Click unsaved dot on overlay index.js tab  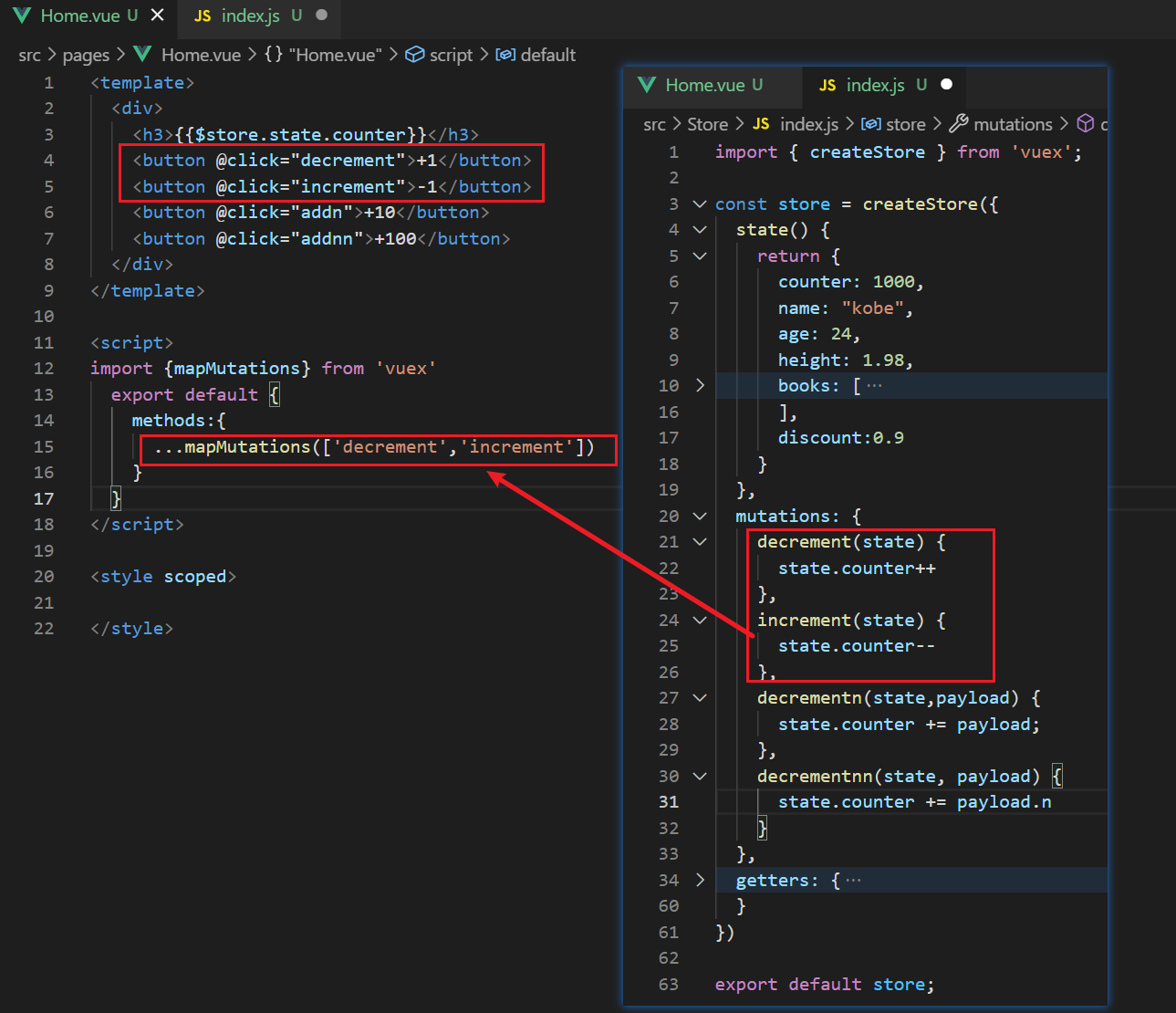pyautogui.click(x=946, y=85)
